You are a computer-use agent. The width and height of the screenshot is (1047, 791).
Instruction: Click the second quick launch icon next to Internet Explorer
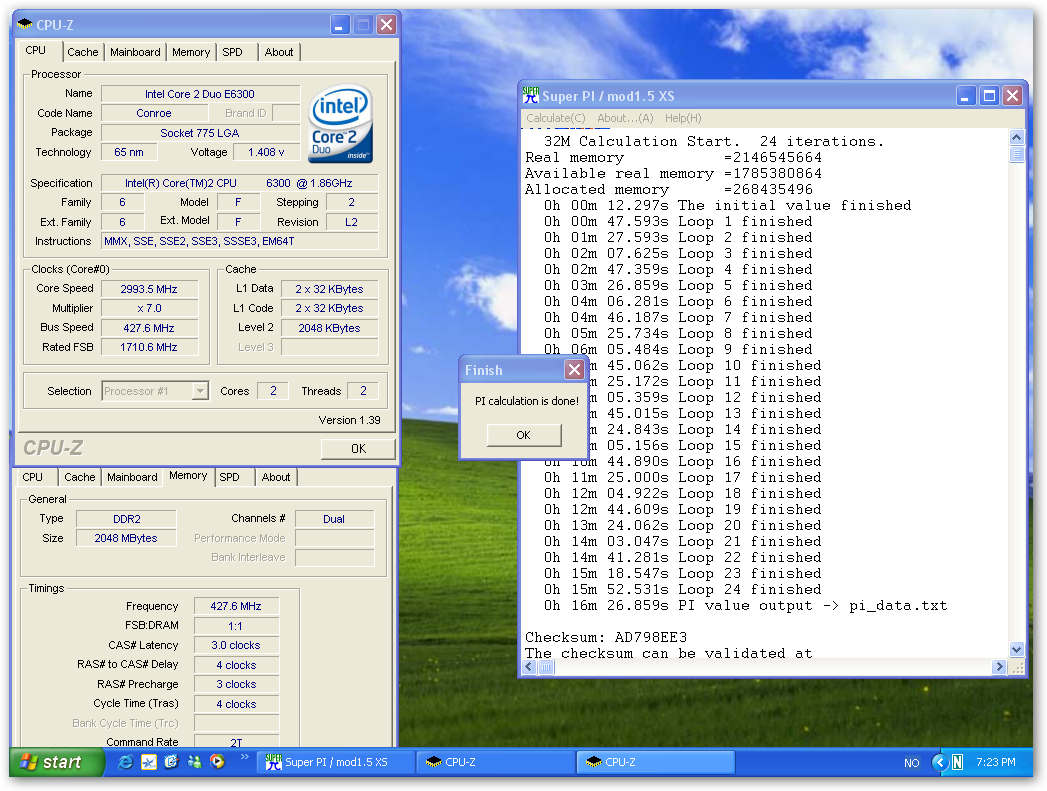[x=149, y=762]
